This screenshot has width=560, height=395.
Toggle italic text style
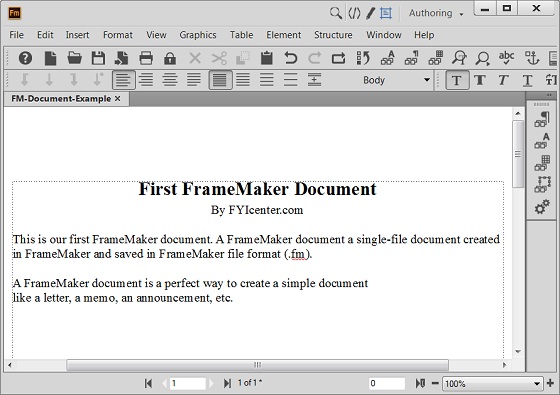pyautogui.click(x=503, y=80)
